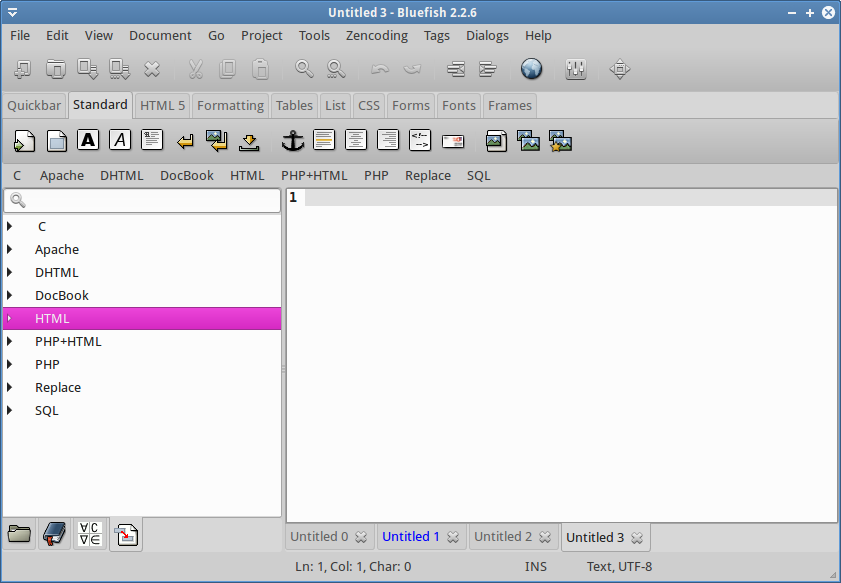
Task: Insert Body tag icon
Action: point(56,141)
